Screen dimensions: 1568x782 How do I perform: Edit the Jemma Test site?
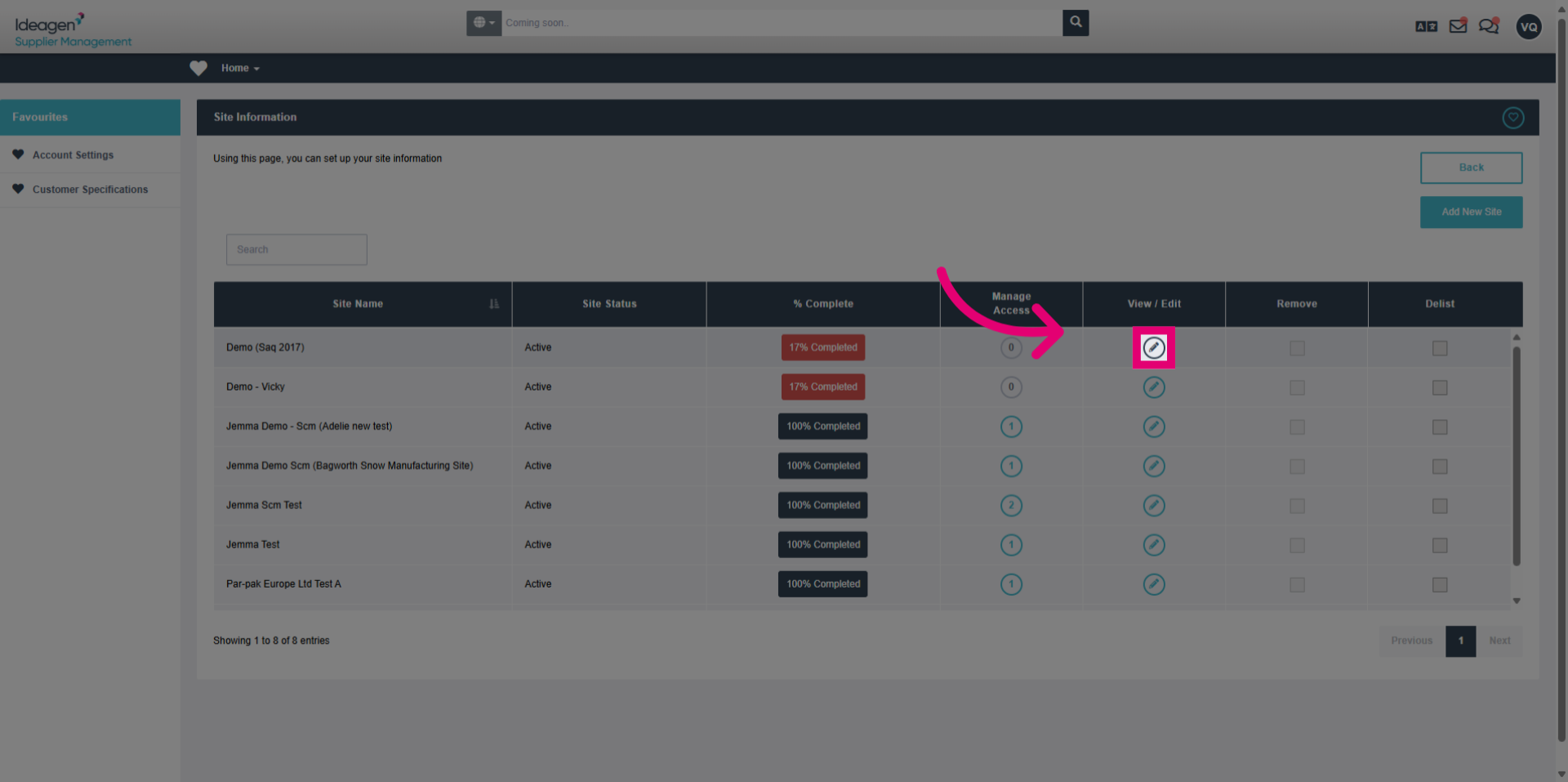tap(1154, 545)
